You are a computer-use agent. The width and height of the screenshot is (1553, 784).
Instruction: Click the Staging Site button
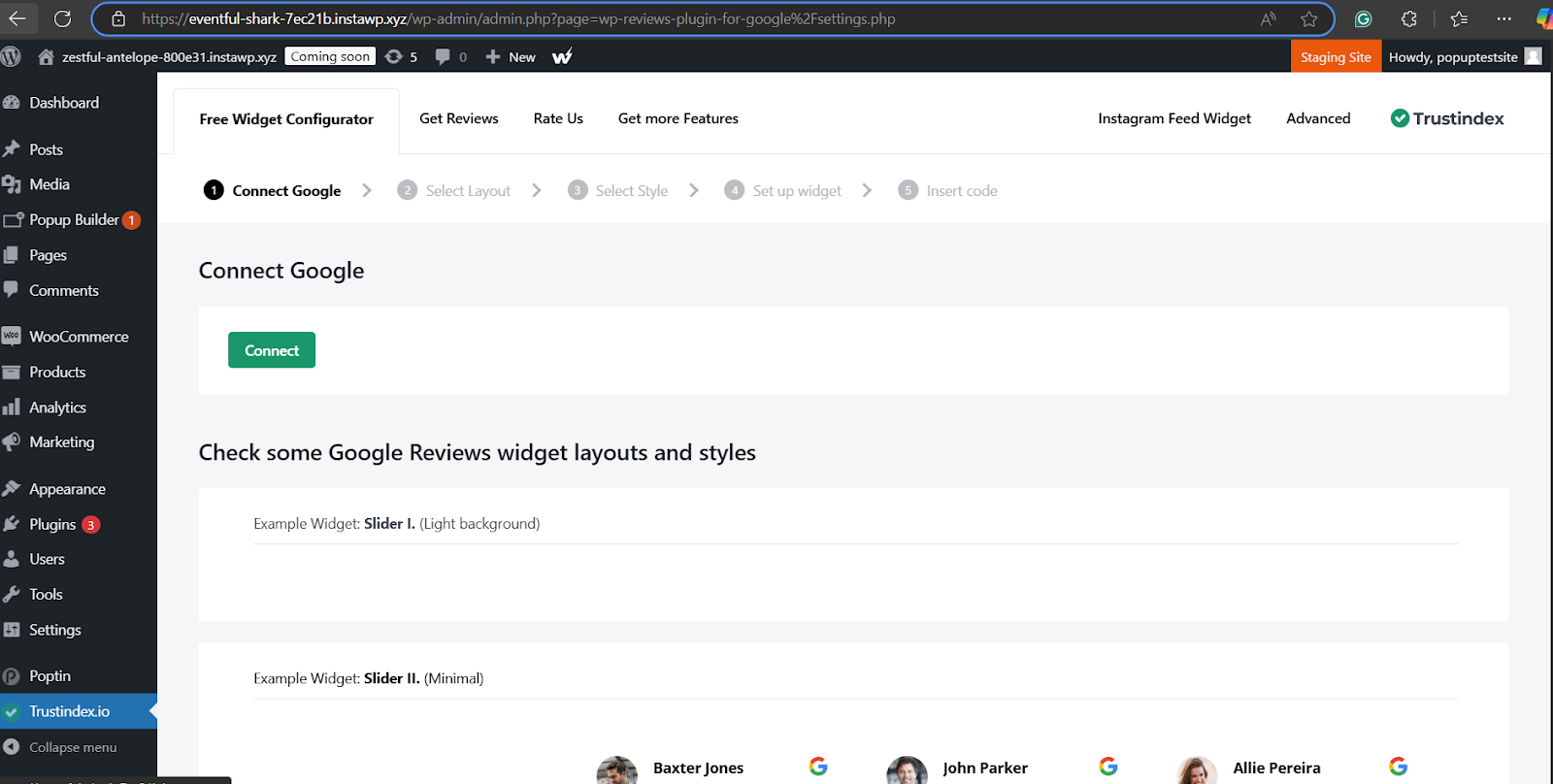click(1336, 57)
